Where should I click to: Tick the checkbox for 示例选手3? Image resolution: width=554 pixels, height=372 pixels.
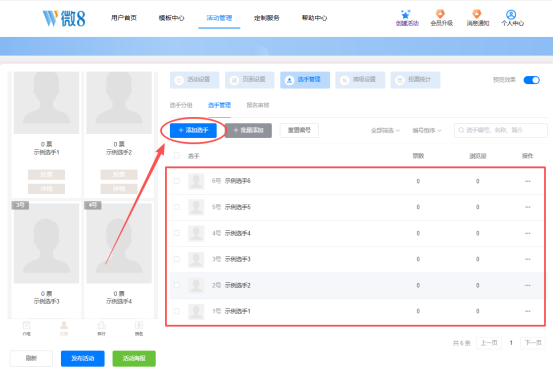click(x=177, y=259)
